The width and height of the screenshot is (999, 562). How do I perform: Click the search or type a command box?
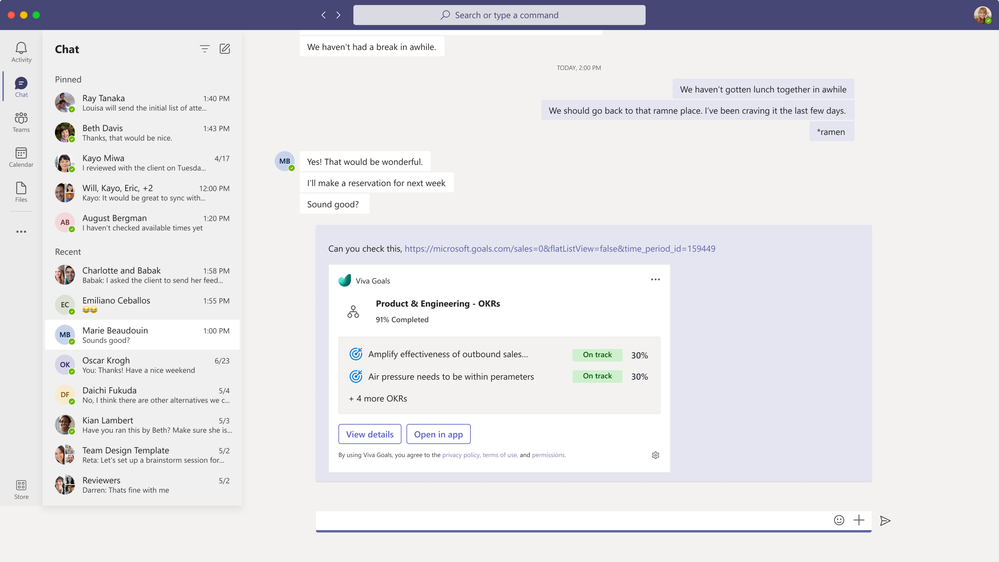click(500, 15)
